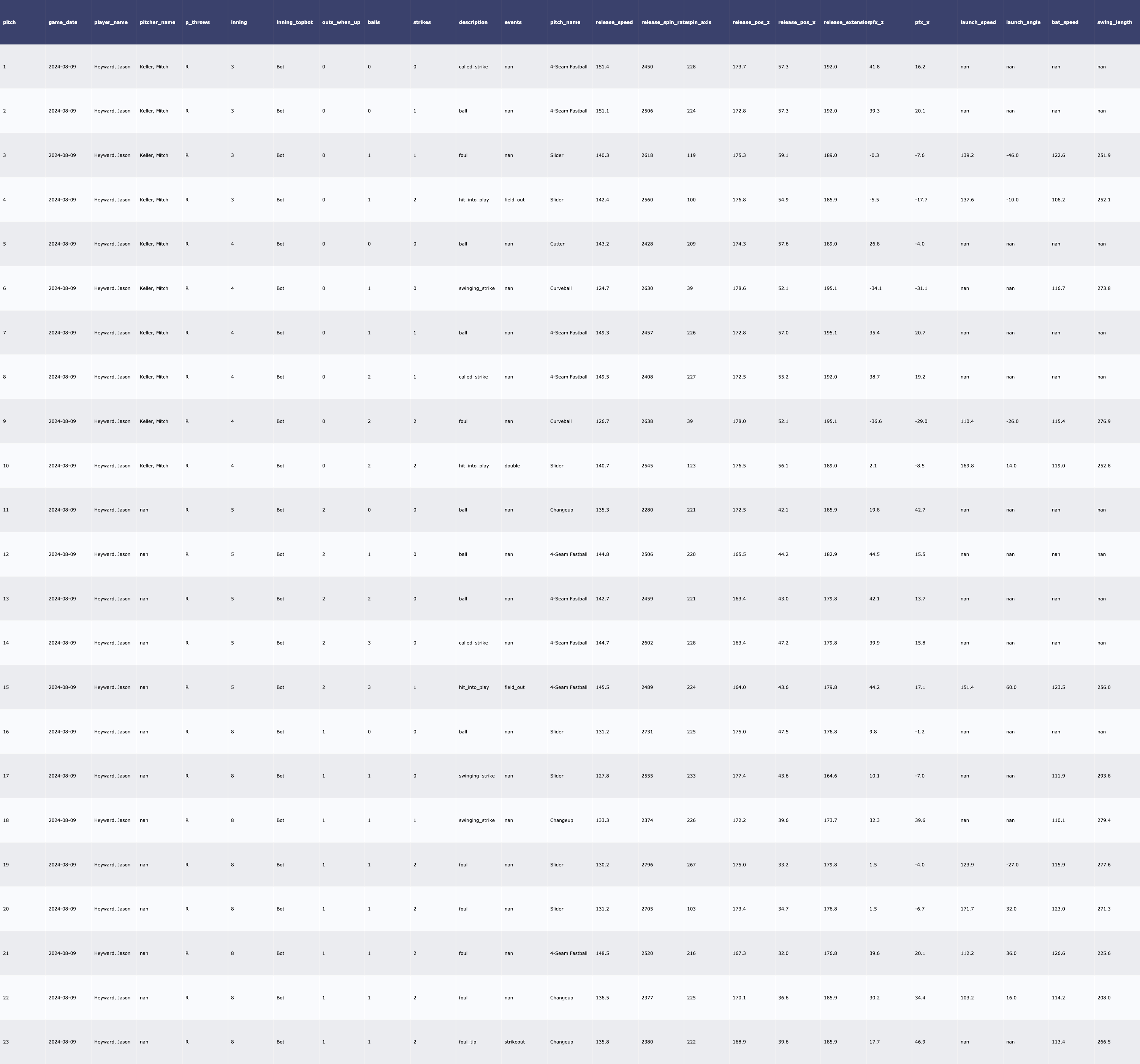Screen dimensions: 1140x1064
Task: Click the 'double' event cell
Action: tap(511, 466)
